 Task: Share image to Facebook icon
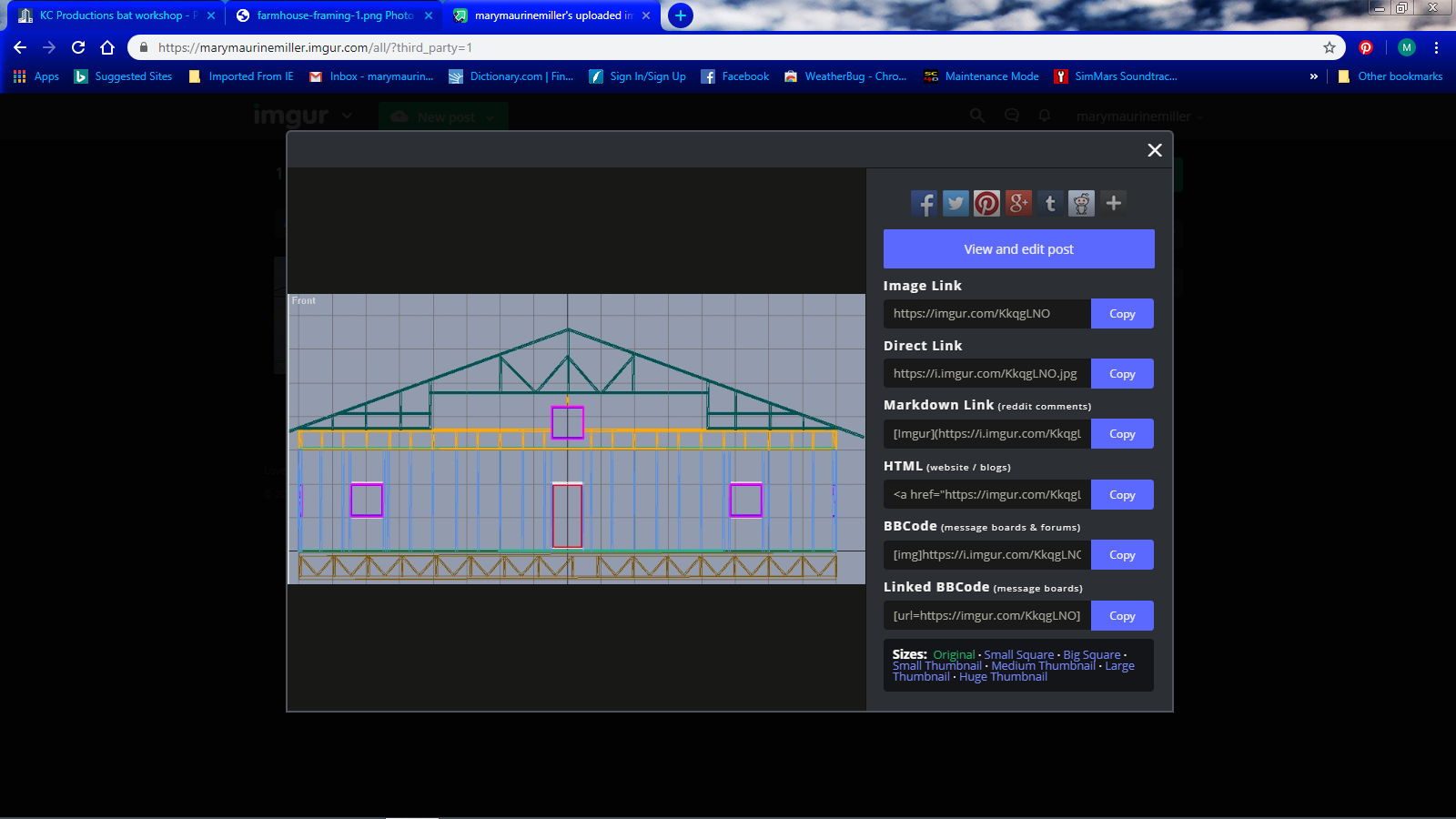(x=924, y=203)
